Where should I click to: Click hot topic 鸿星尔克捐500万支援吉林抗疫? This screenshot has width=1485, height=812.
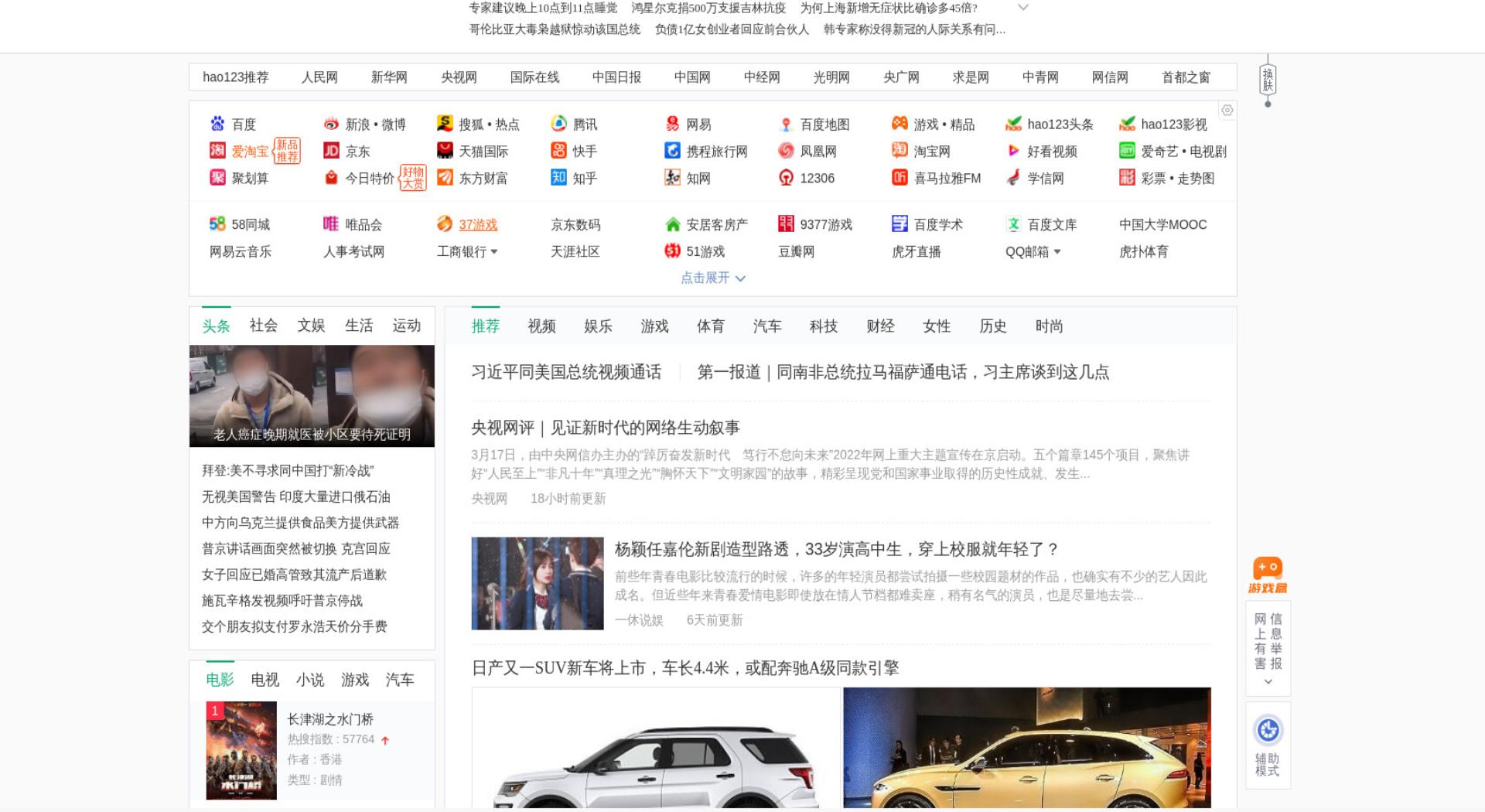[708, 8]
